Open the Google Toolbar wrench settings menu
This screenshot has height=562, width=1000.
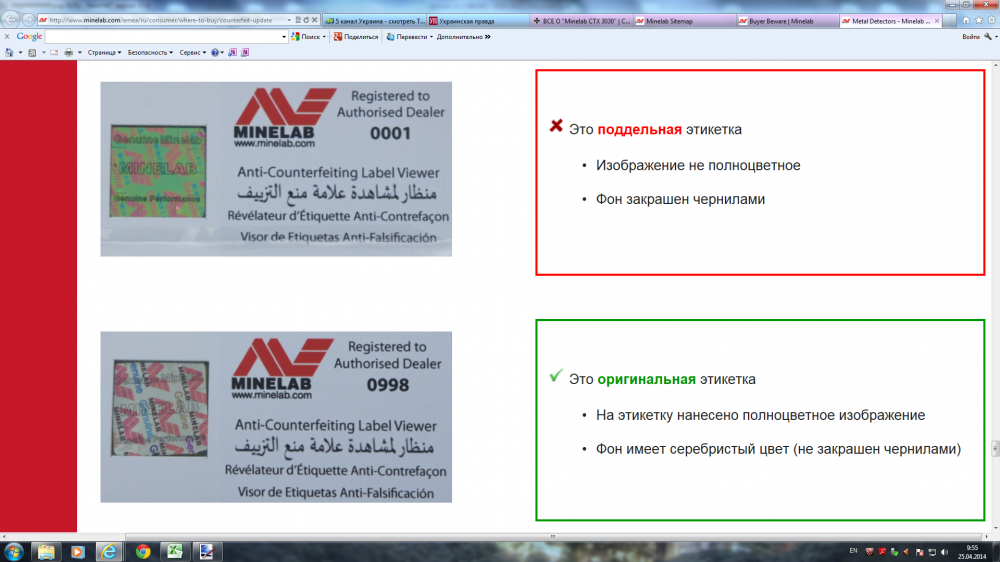tap(989, 37)
